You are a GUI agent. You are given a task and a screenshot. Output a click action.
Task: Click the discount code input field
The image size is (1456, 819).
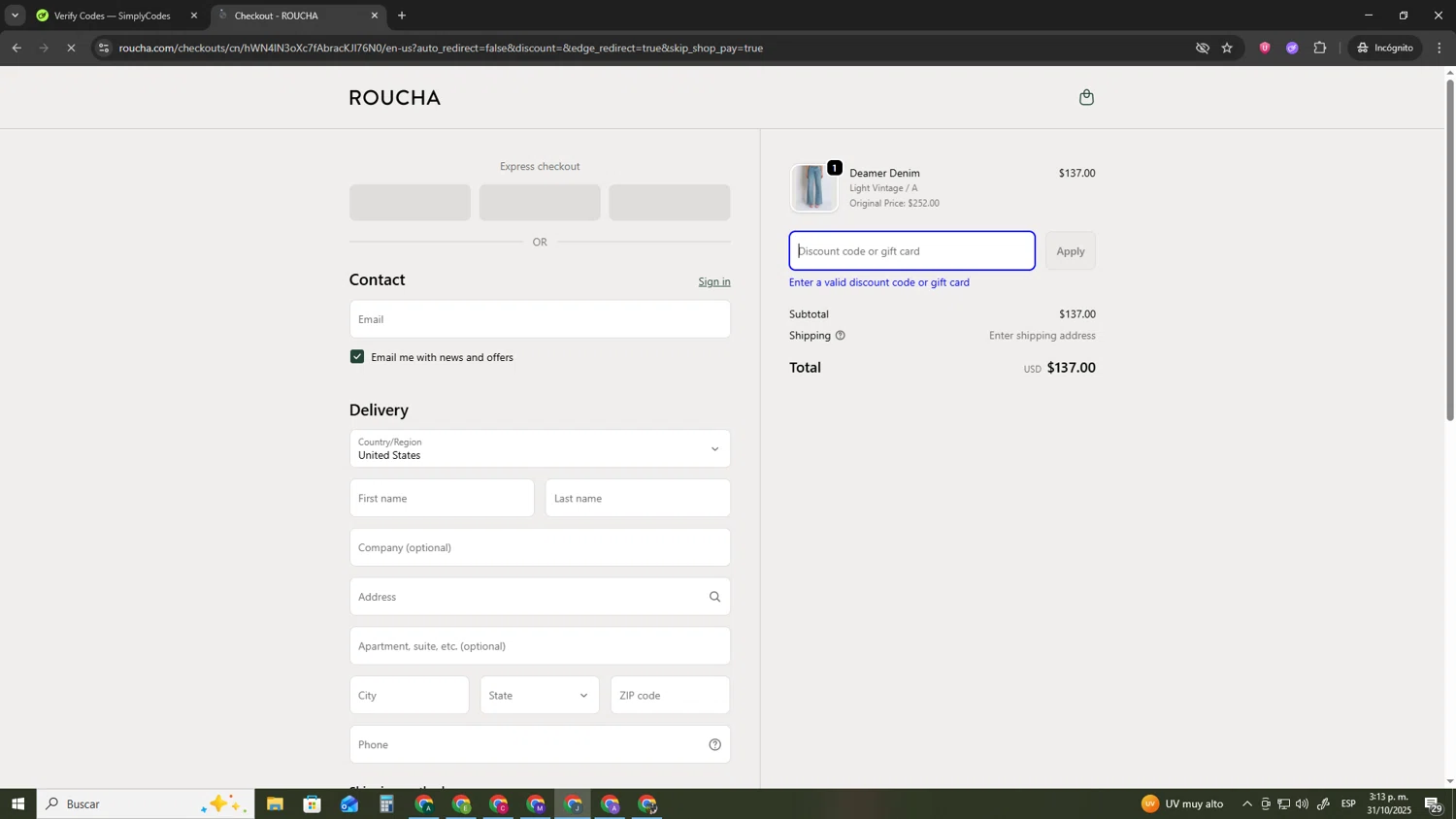point(911,251)
